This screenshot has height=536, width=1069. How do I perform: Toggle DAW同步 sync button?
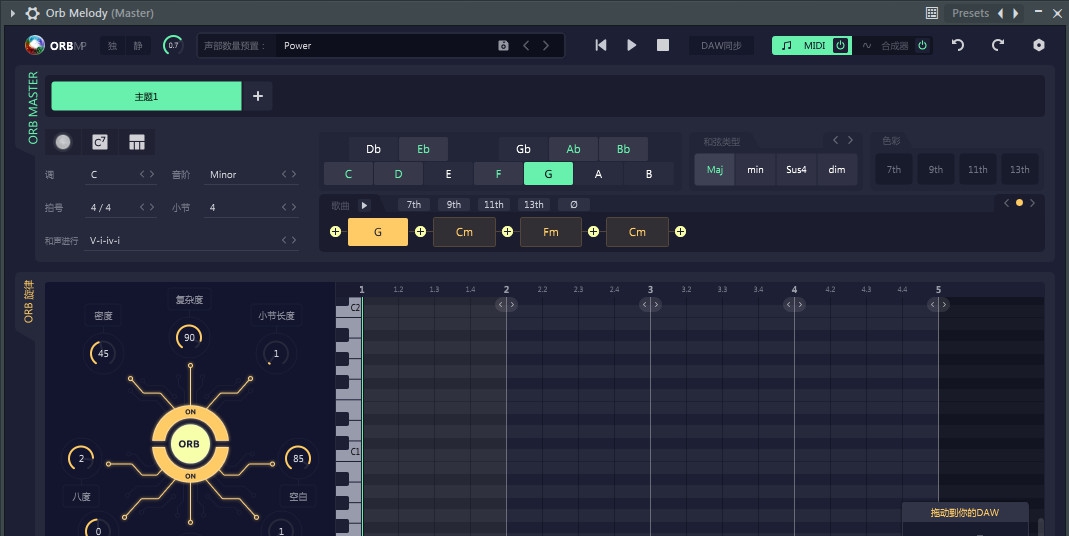pyautogui.click(x=721, y=46)
